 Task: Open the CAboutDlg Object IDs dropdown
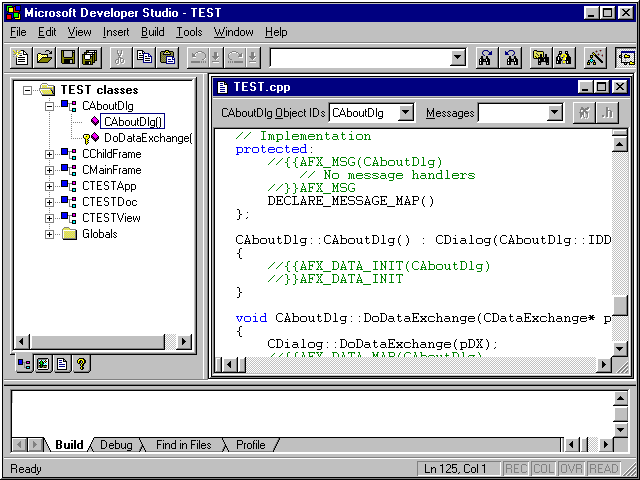[x=405, y=113]
